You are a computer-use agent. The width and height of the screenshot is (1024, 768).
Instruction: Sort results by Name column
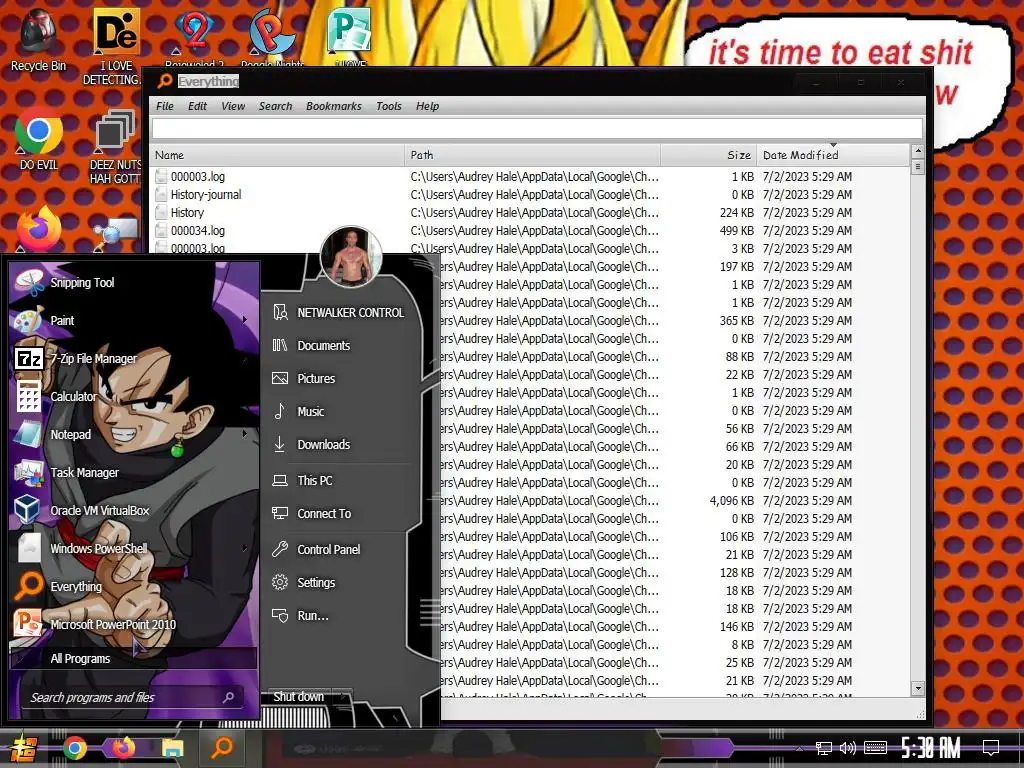tap(277, 155)
